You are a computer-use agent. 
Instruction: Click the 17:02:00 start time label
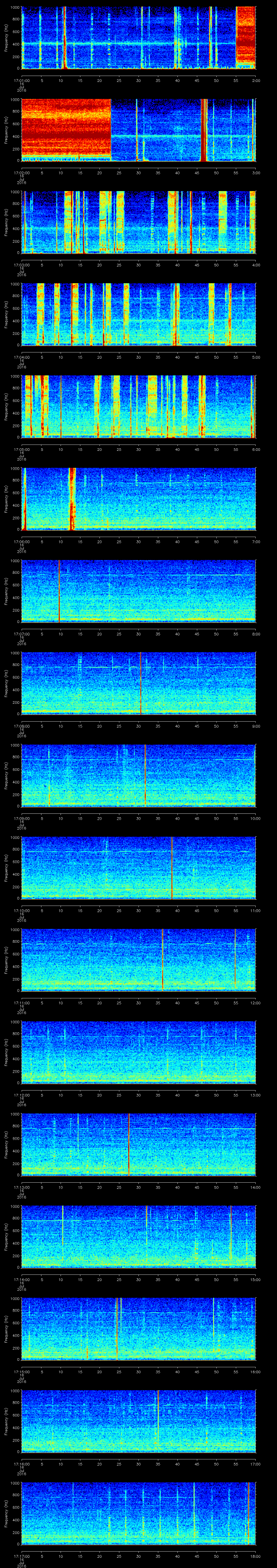21,172
